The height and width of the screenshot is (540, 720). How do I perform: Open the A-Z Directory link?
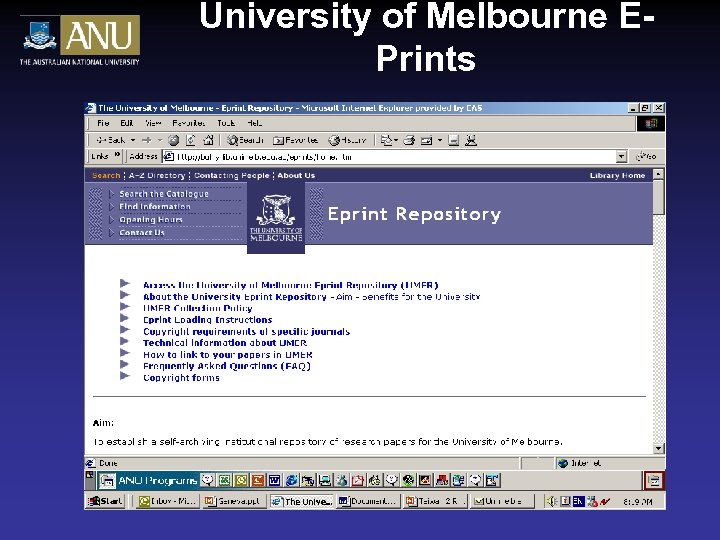(157, 175)
